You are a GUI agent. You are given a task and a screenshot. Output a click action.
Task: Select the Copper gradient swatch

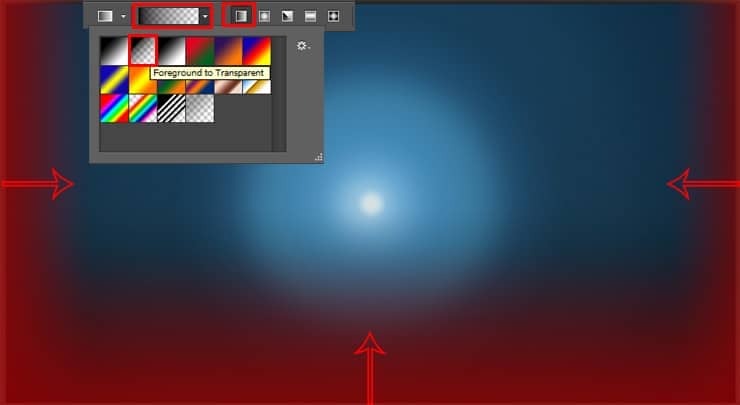228,86
